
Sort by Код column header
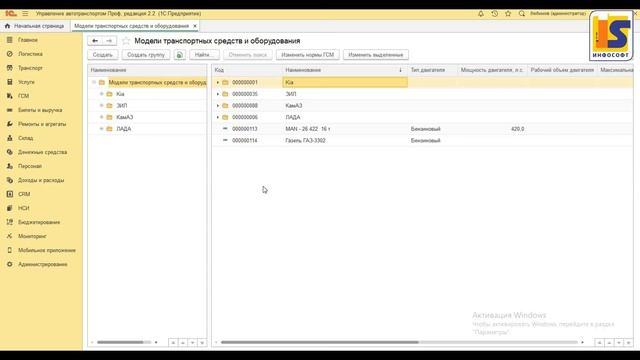click(x=247, y=70)
